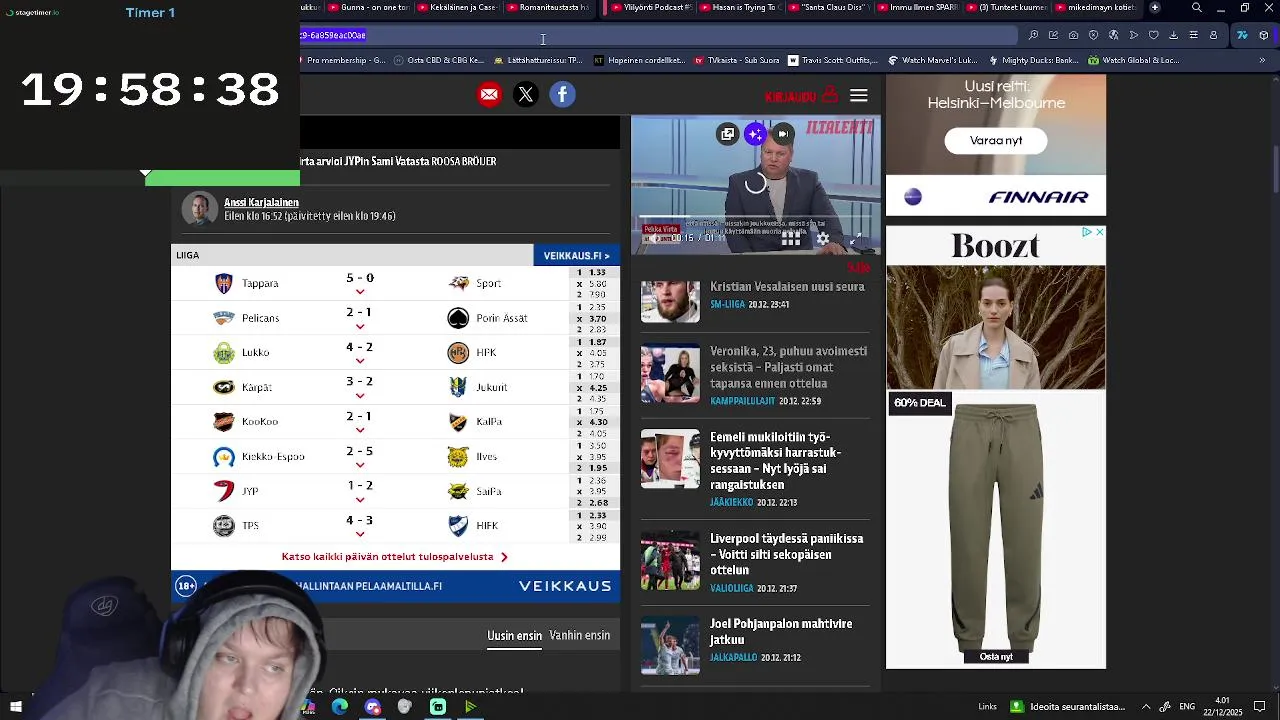Close the Boozt advertisement
The width and height of the screenshot is (1280, 720).
[x=1099, y=232]
